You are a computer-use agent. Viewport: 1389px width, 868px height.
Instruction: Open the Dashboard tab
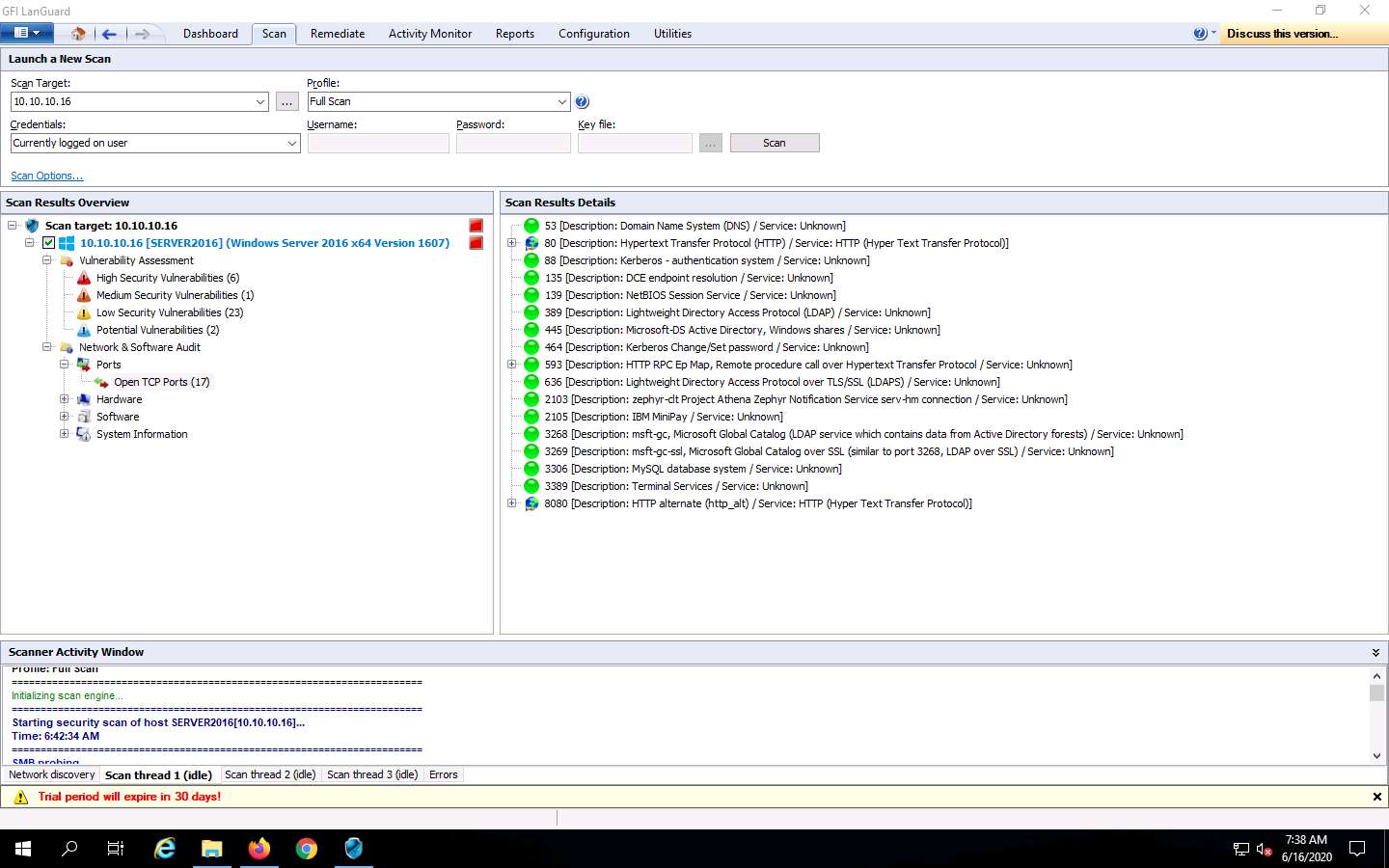click(x=210, y=34)
